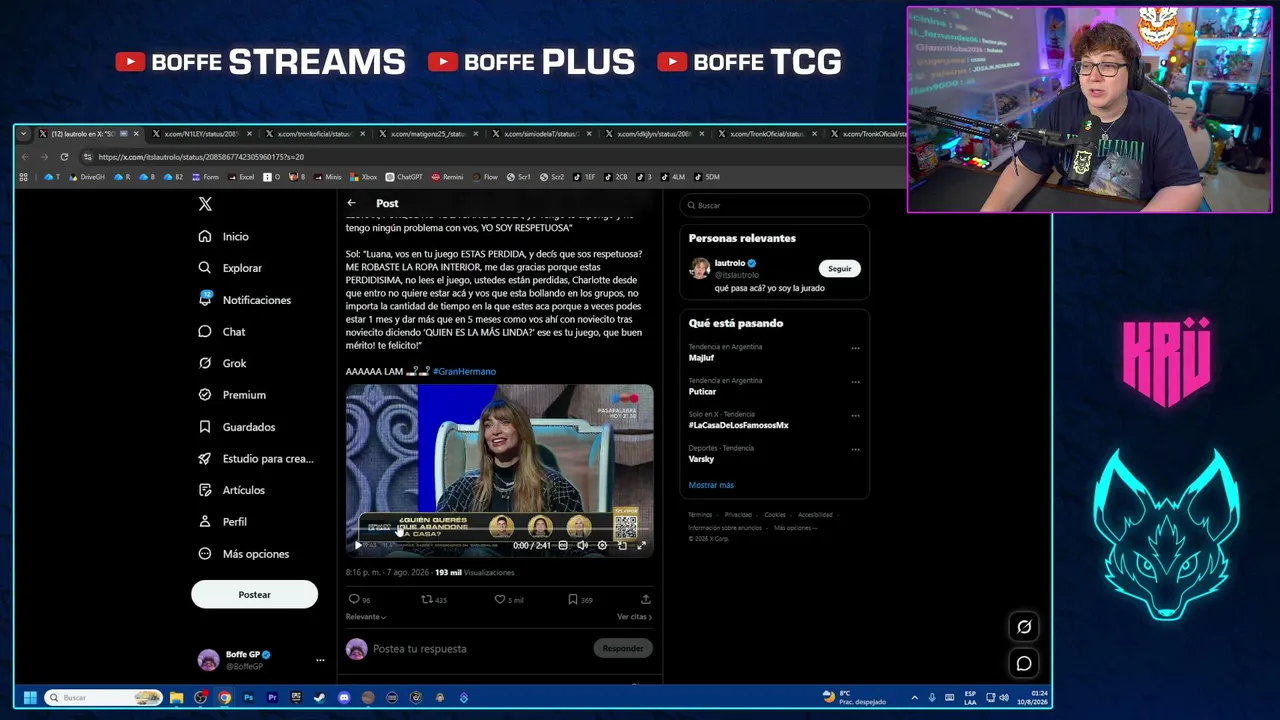Open the ChatGPT bookmark
The width and height of the screenshot is (1280, 720).
pos(404,177)
